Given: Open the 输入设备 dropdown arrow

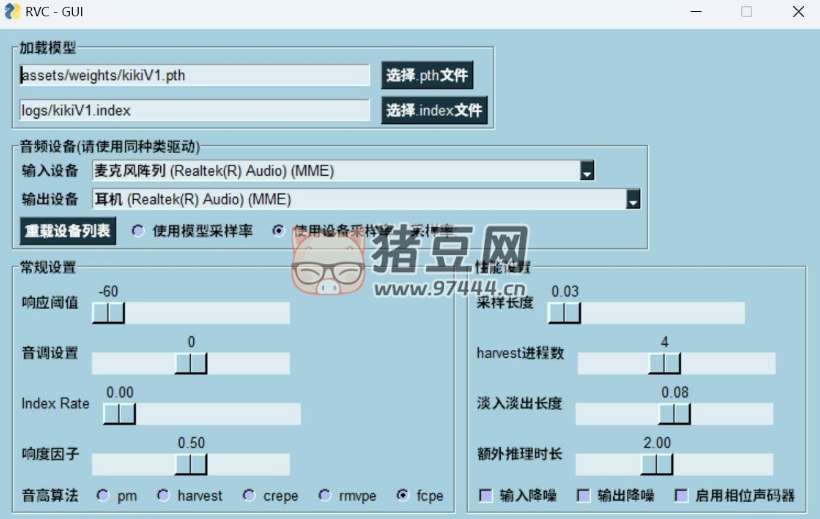Looking at the screenshot, I should pyautogui.click(x=587, y=171).
